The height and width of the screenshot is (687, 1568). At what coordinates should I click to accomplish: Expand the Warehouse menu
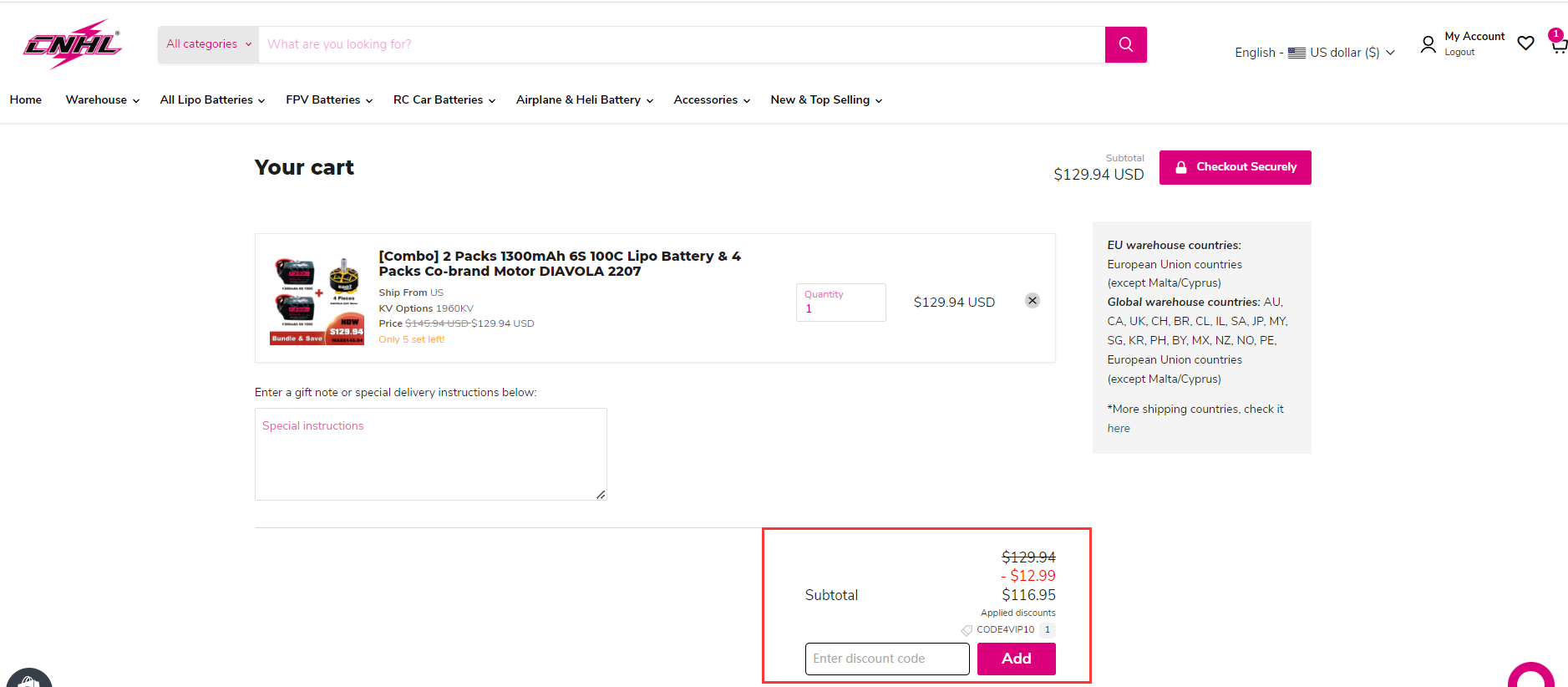(x=102, y=100)
